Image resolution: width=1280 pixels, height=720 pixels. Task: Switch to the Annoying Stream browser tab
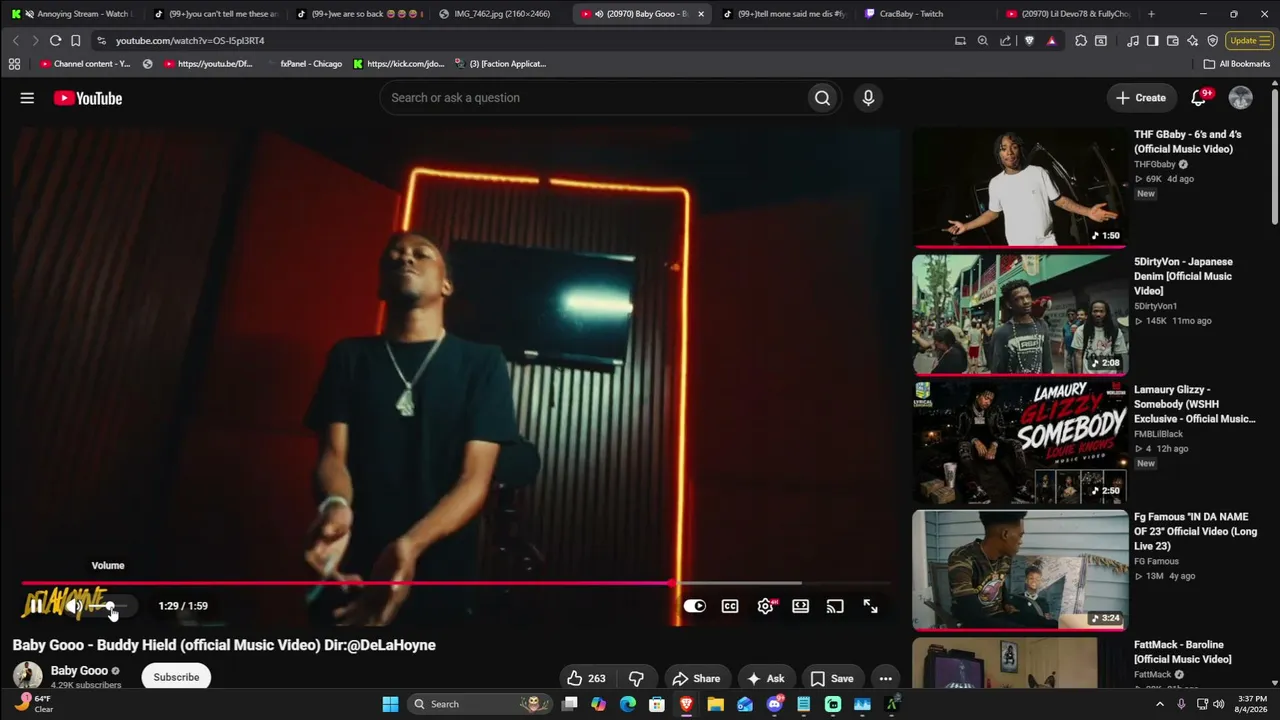point(72,14)
